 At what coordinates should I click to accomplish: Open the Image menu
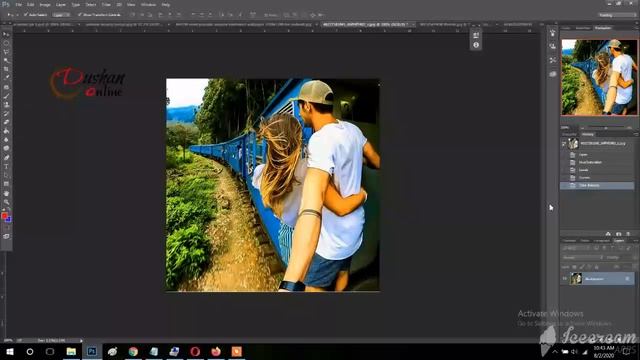(45, 4)
